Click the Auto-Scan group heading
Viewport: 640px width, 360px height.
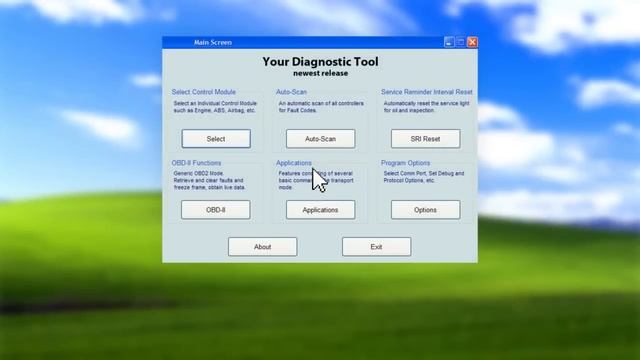[x=291, y=92]
